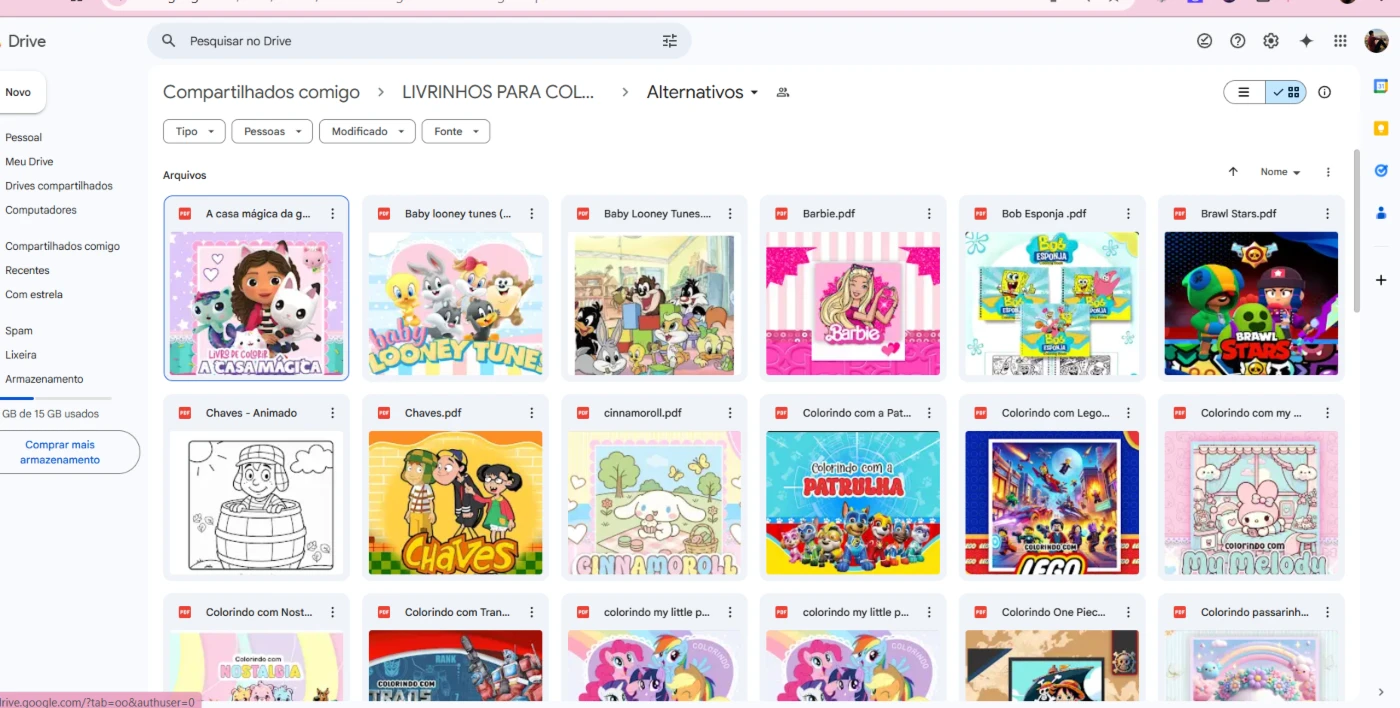Expand the Pessoas filter dropdown
Screen dimensions: 1400x708
(272, 131)
